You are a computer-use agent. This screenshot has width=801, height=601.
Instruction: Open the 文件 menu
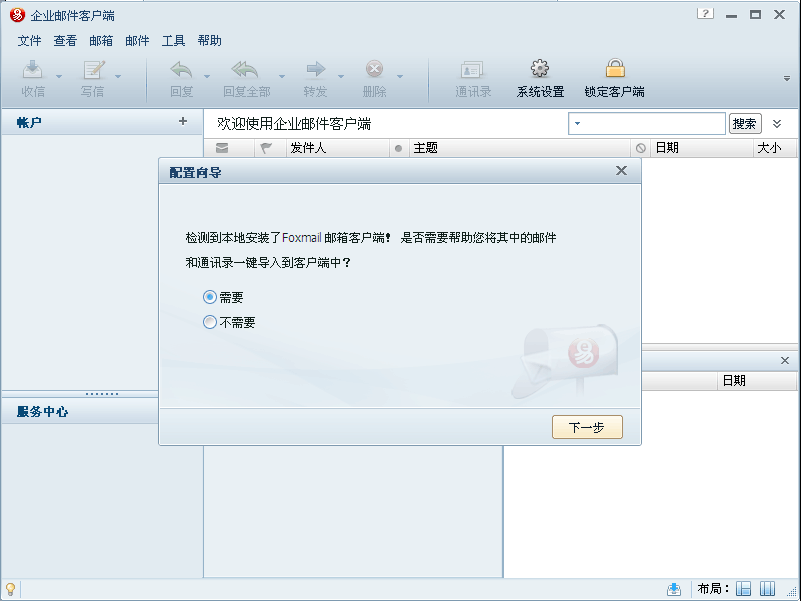[x=29, y=41]
